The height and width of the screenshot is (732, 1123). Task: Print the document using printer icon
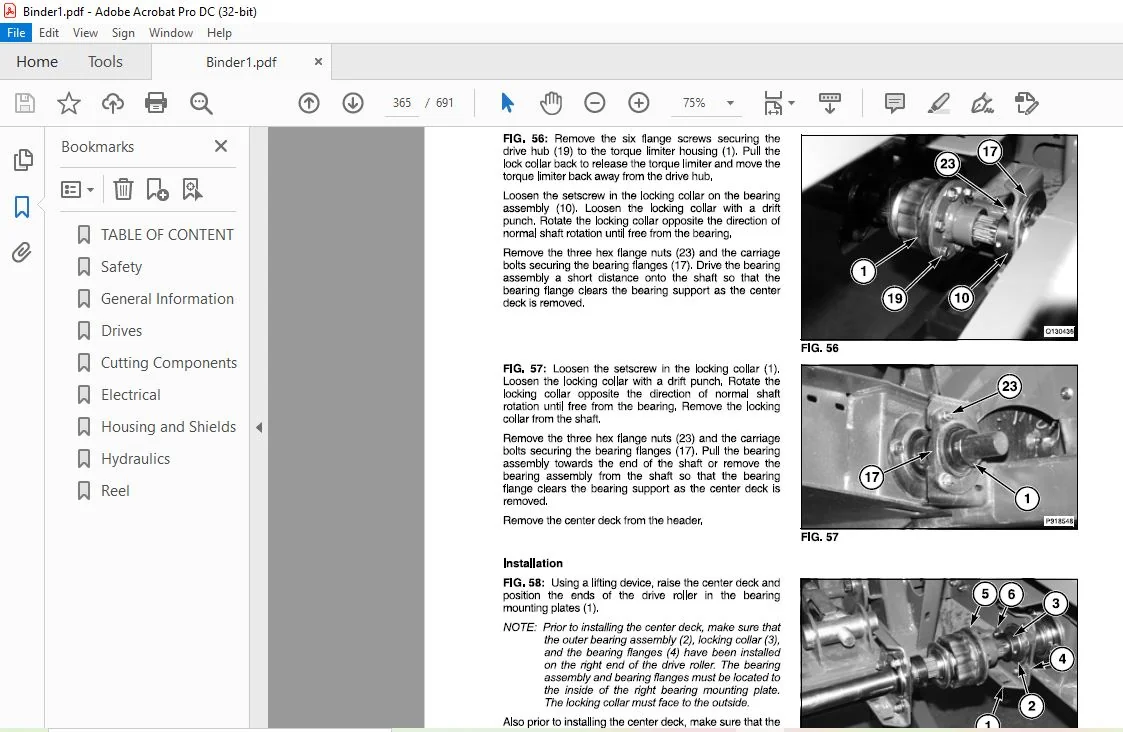coord(156,103)
